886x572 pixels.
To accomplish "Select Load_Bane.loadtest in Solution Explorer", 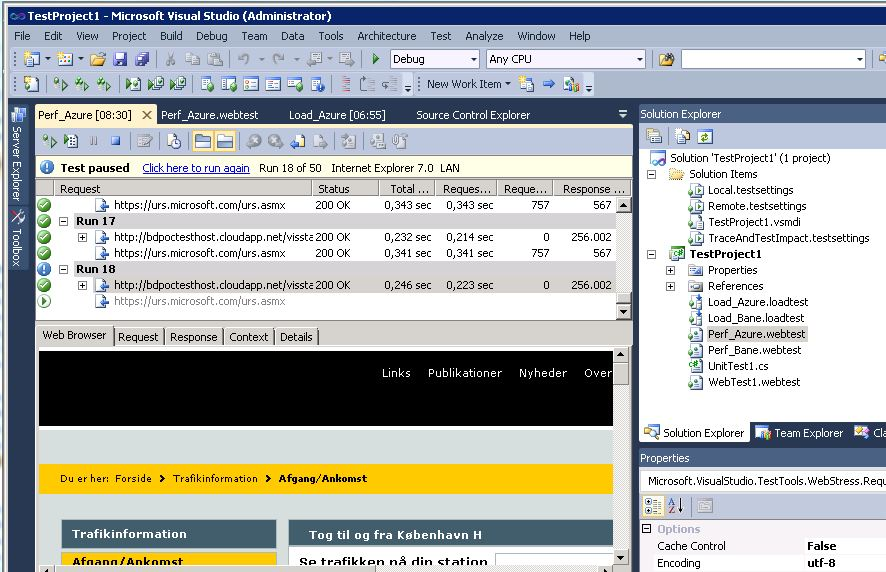I will coord(755,318).
